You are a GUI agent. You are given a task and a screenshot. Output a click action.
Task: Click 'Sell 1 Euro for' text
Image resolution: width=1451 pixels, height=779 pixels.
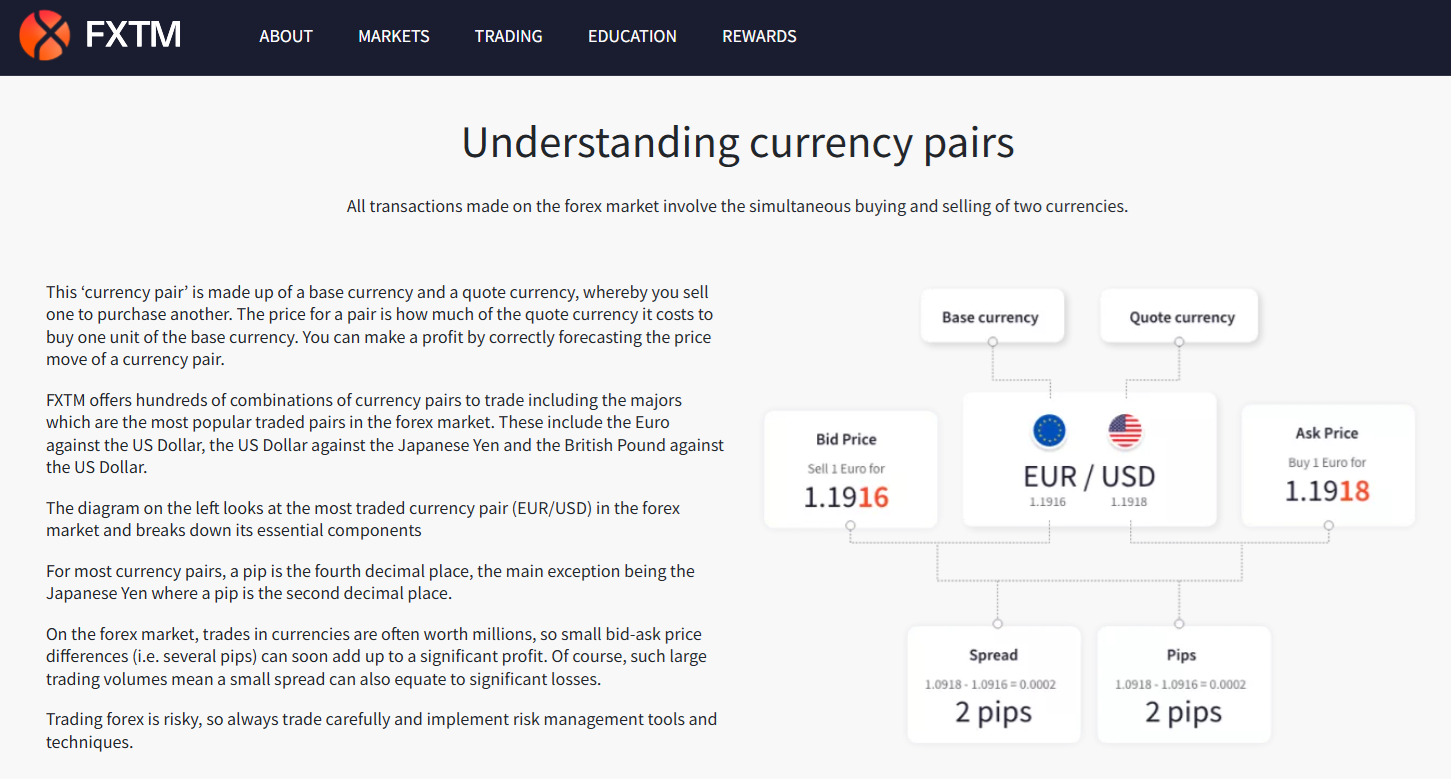click(846, 468)
